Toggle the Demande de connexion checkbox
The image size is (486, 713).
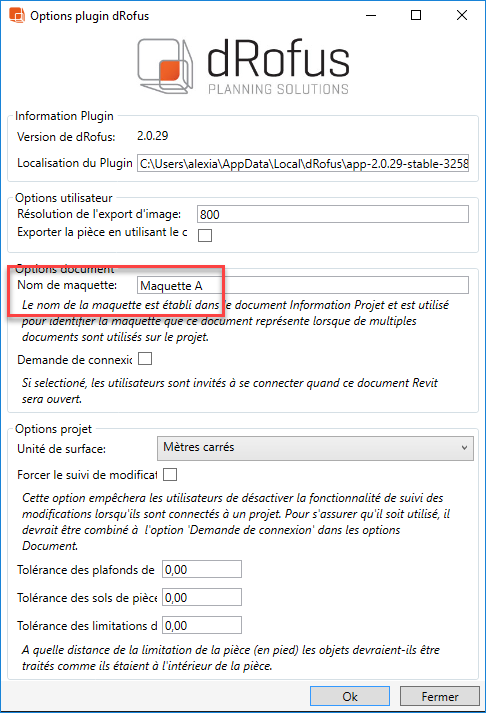click(x=145, y=359)
